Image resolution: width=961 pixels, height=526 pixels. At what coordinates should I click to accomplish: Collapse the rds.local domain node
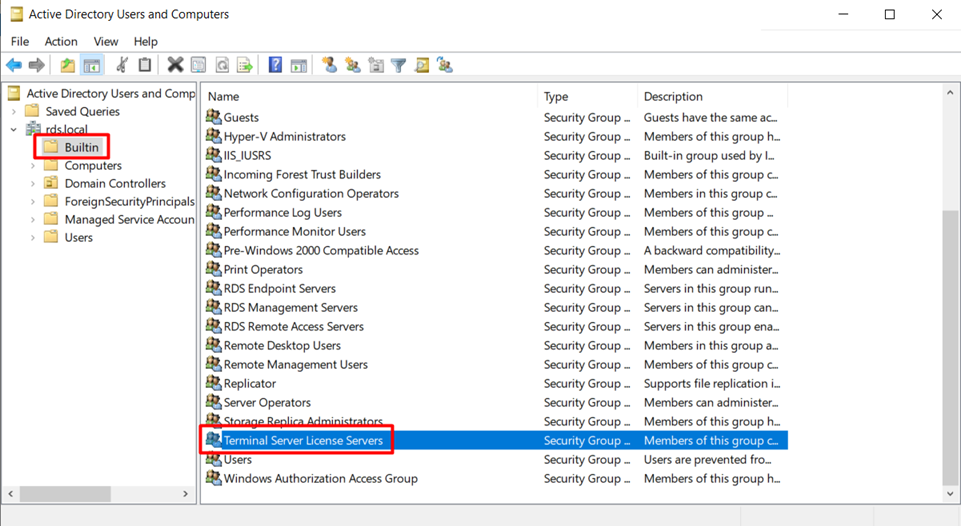[x=14, y=130]
